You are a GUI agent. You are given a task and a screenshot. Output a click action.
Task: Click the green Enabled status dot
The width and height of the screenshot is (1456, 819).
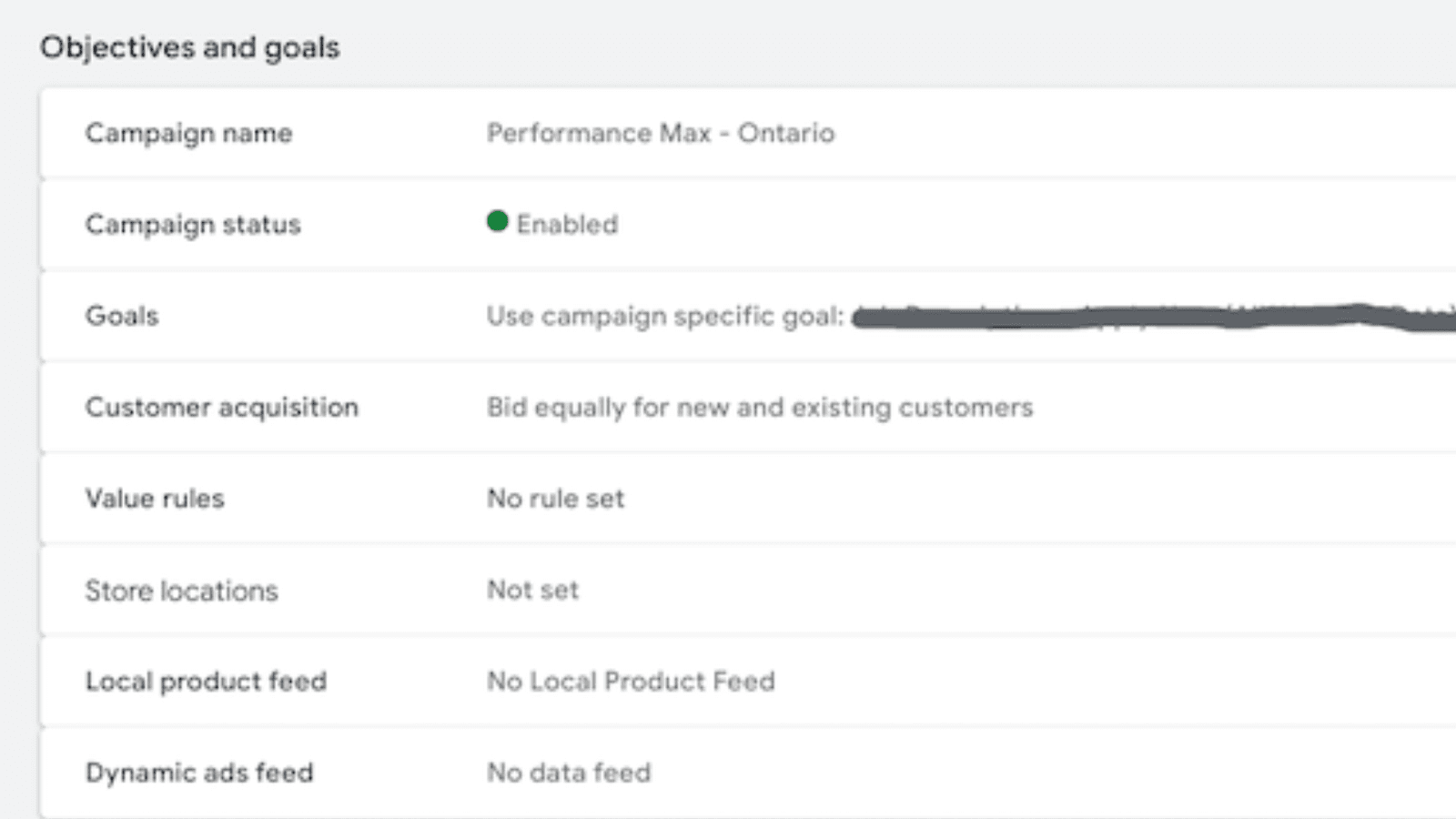click(497, 221)
